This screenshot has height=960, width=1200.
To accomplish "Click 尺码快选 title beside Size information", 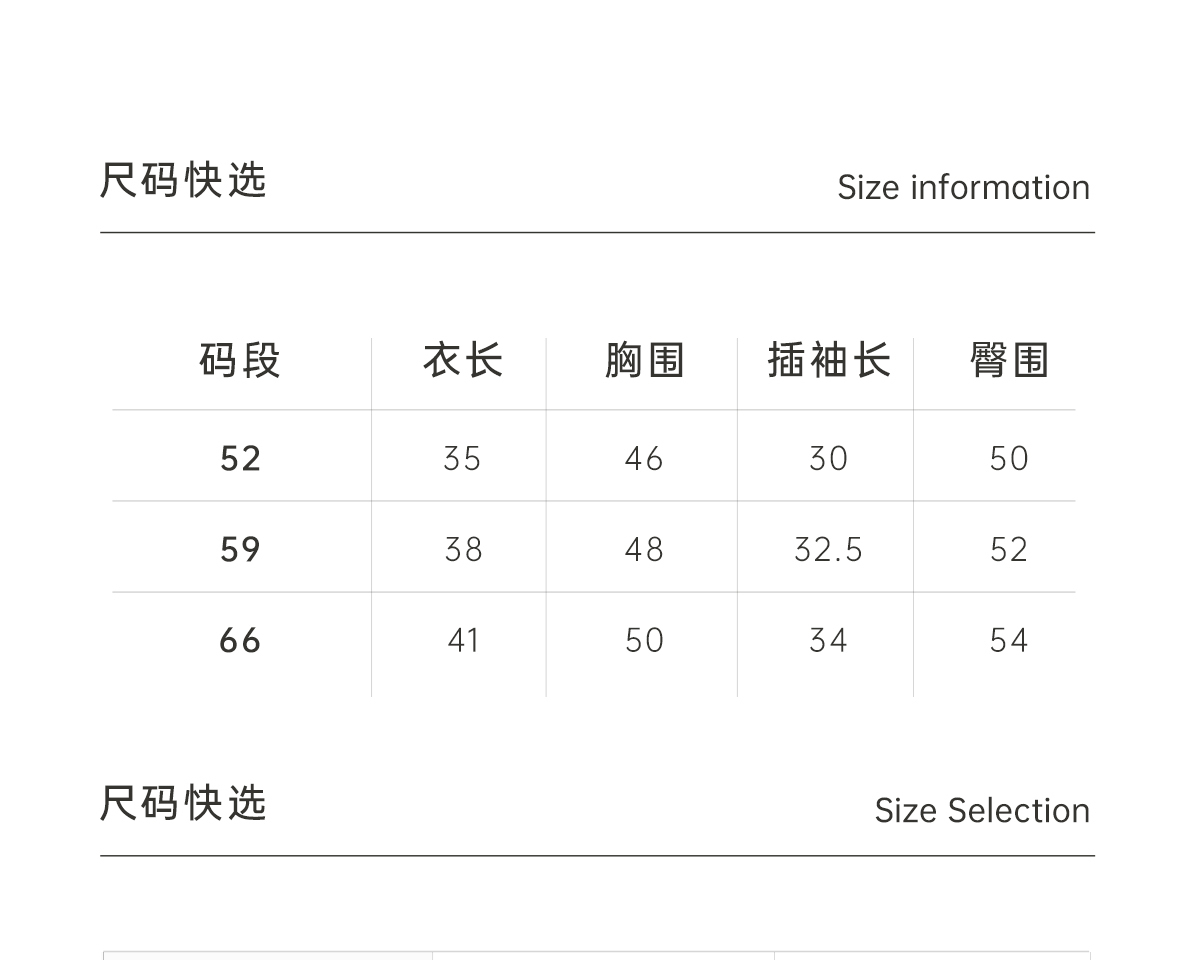I will click(x=184, y=181).
